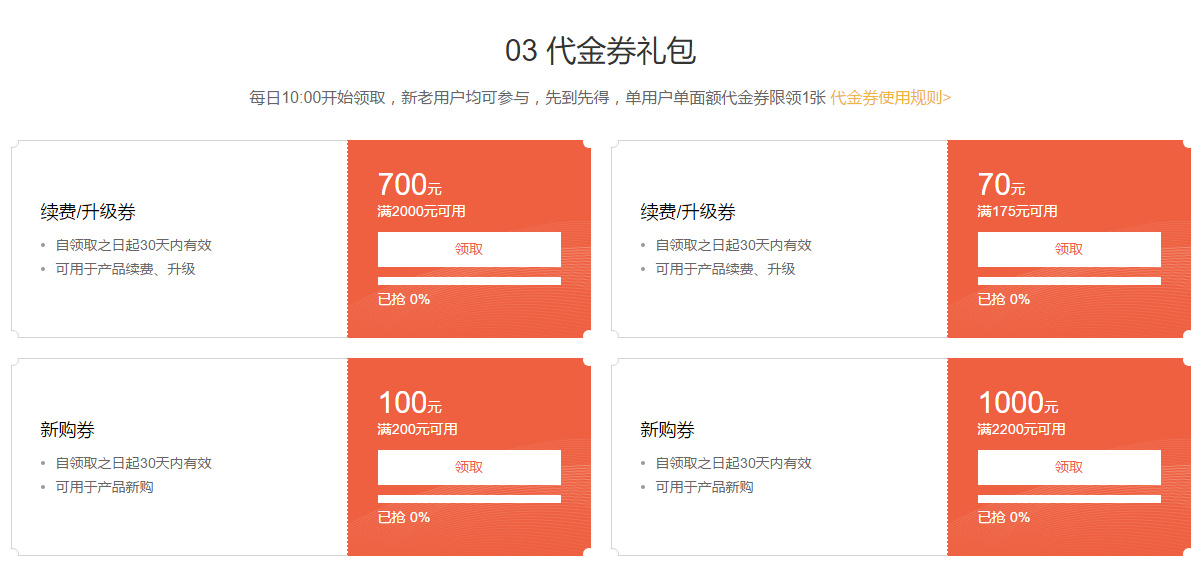Viewport: 1201px width, 565px height.
Task: Click 新购券 title beside the 1000元 coupon
Action: coord(667,430)
